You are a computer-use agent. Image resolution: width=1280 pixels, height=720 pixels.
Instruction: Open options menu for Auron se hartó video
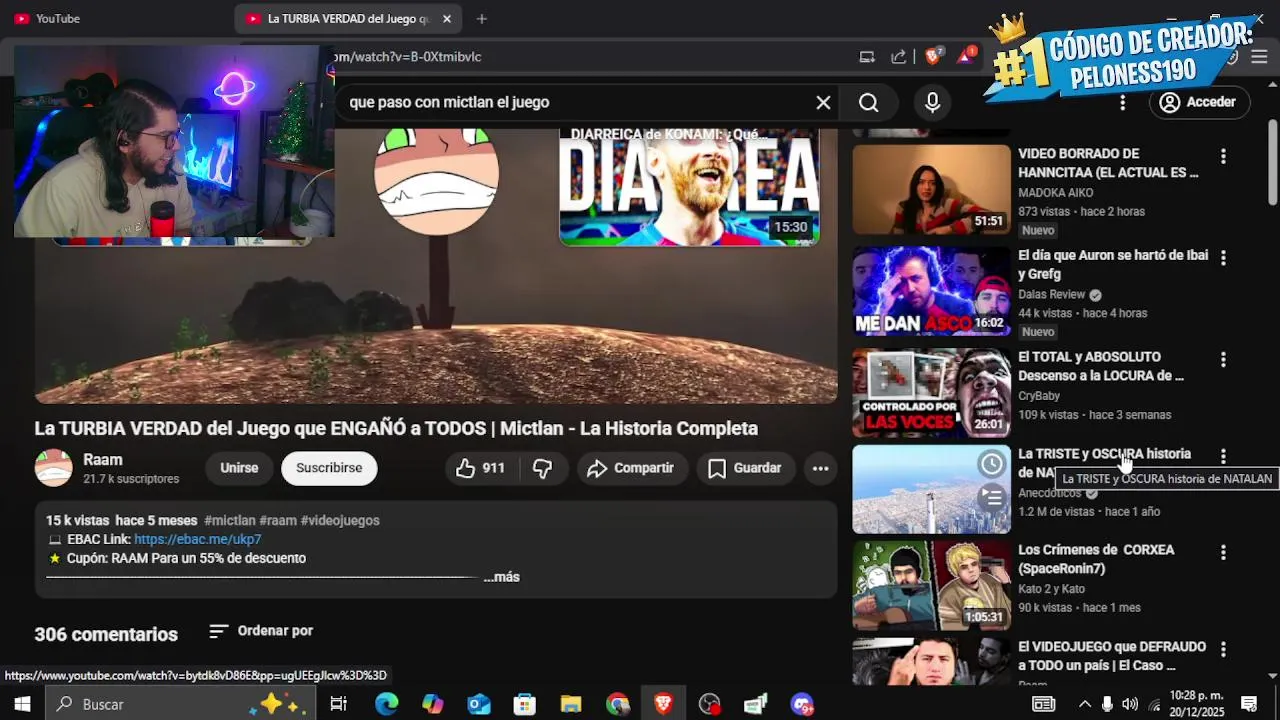click(1222, 258)
